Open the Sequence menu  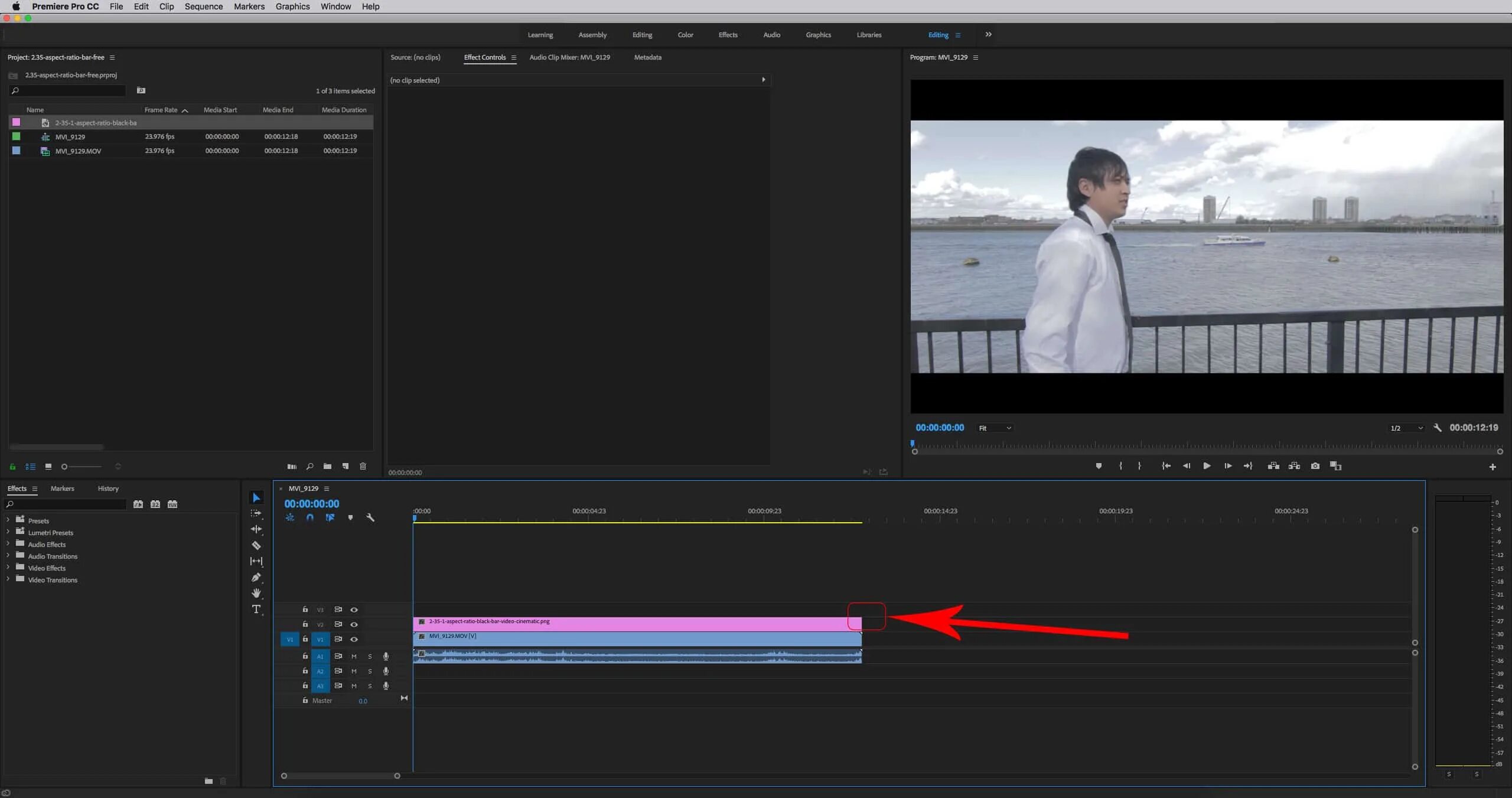point(203,6)
